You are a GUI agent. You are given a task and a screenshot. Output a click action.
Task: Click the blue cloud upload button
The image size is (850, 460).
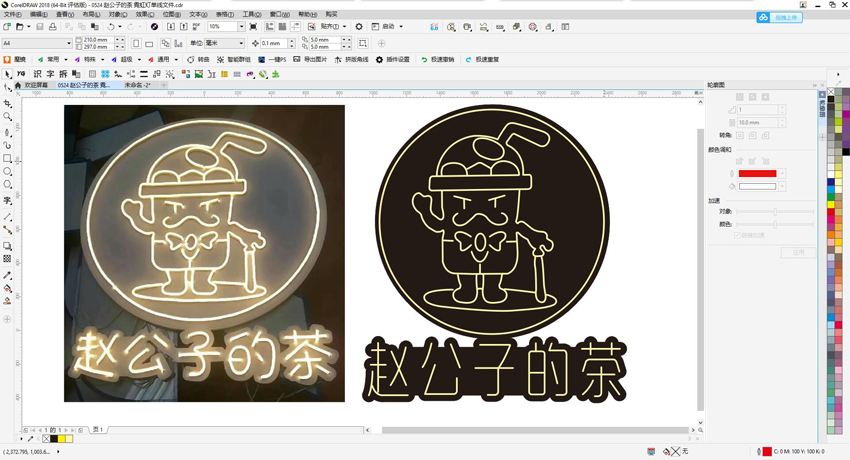[780, 17]
